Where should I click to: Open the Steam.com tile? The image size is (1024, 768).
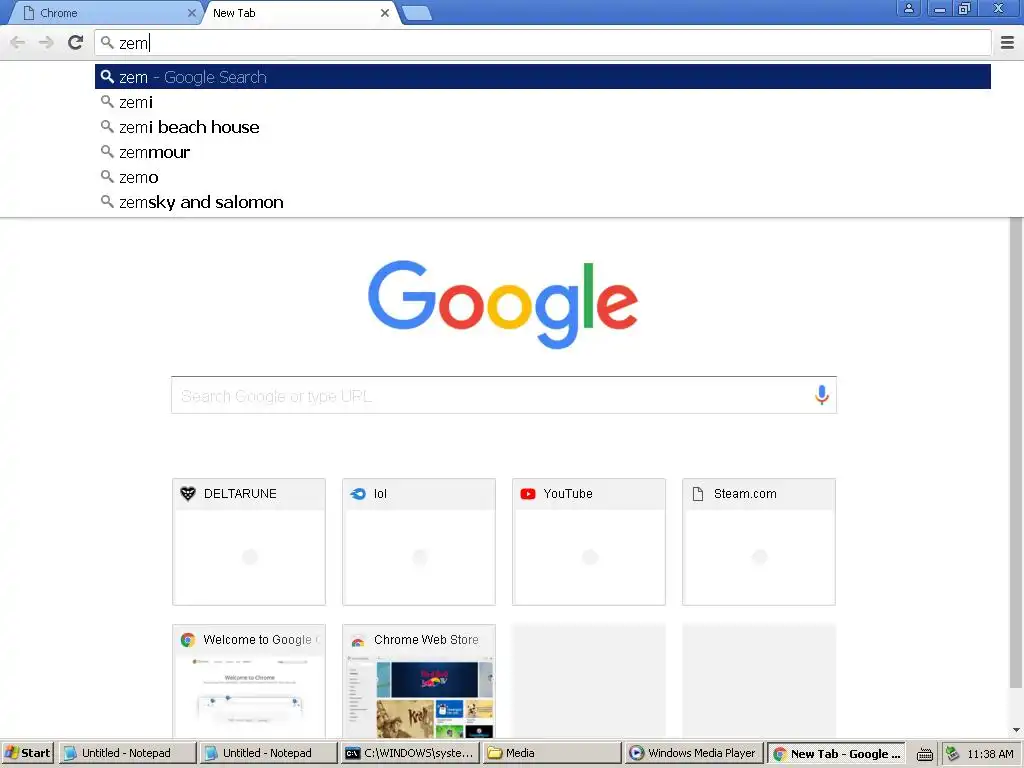(759, 541)
